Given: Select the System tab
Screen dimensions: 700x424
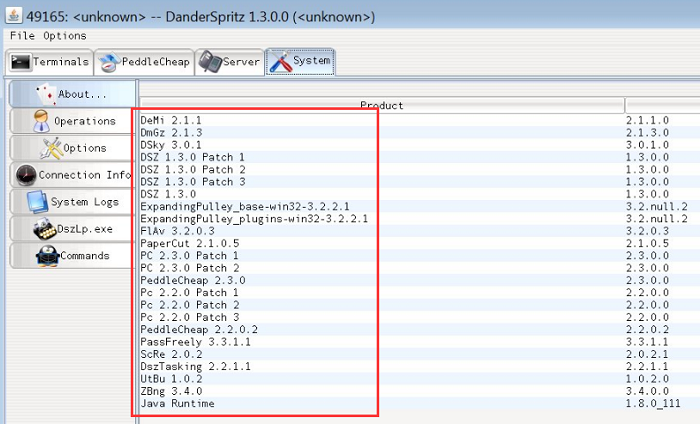Looking at the screenshot, I should coord(300,62).
